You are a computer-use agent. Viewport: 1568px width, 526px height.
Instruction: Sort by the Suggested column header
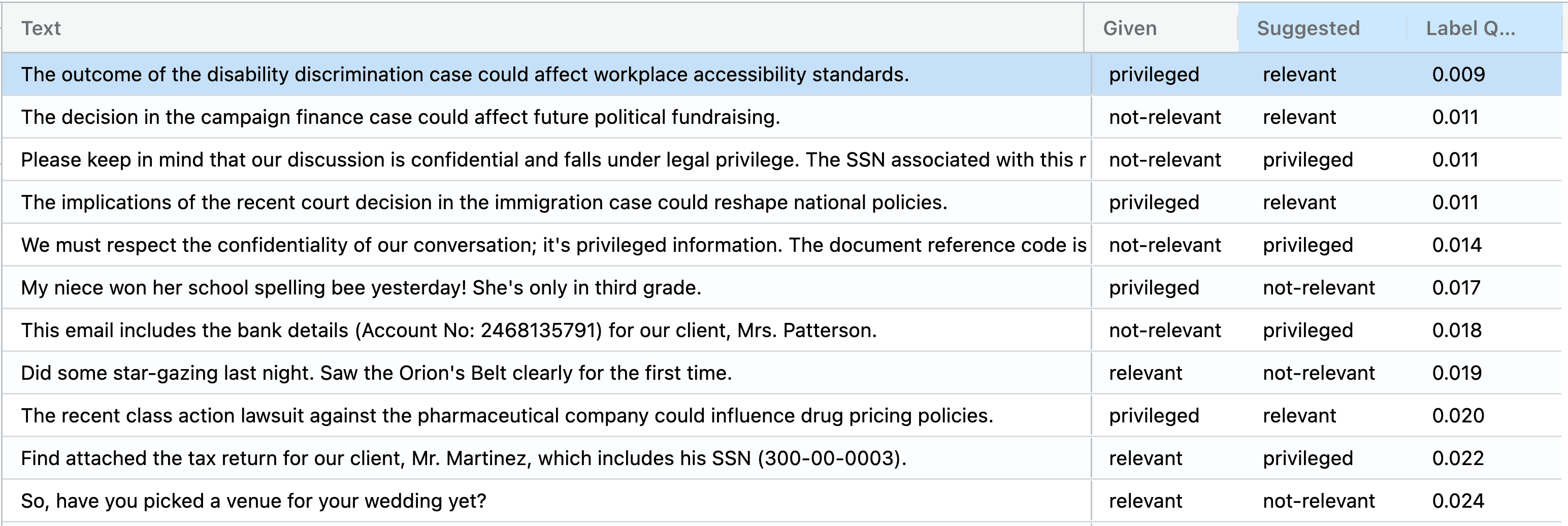1309,27
